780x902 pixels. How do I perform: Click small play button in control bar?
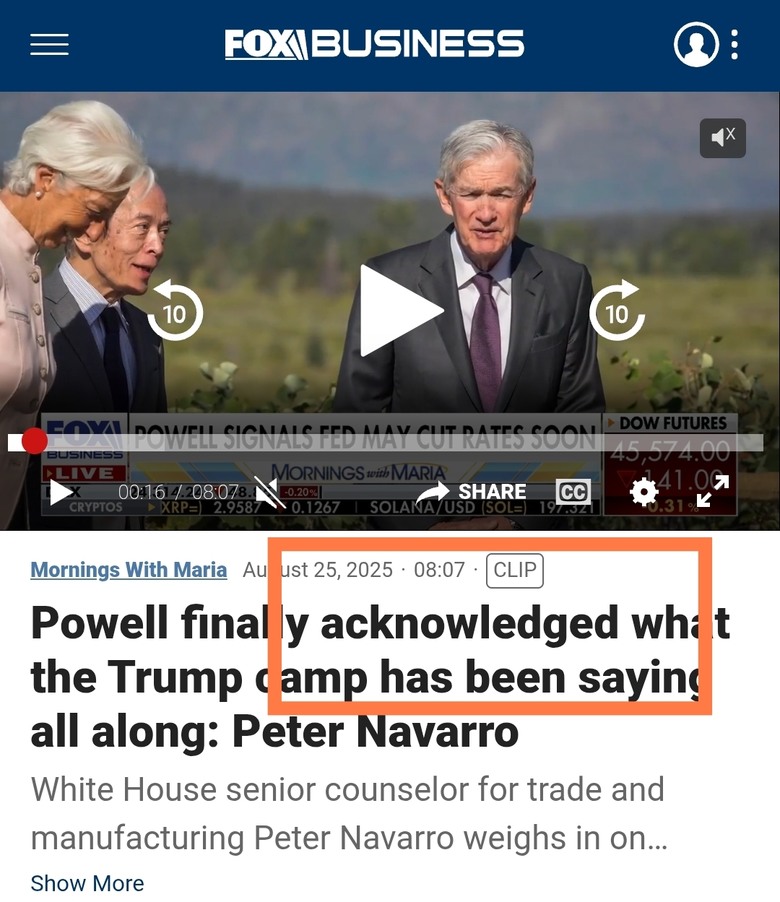tap(60, 492)
